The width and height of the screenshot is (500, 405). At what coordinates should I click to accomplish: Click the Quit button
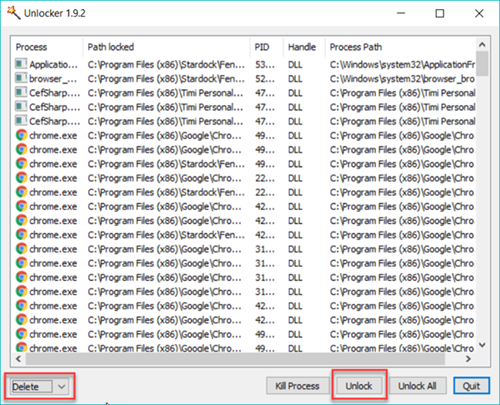471,386
